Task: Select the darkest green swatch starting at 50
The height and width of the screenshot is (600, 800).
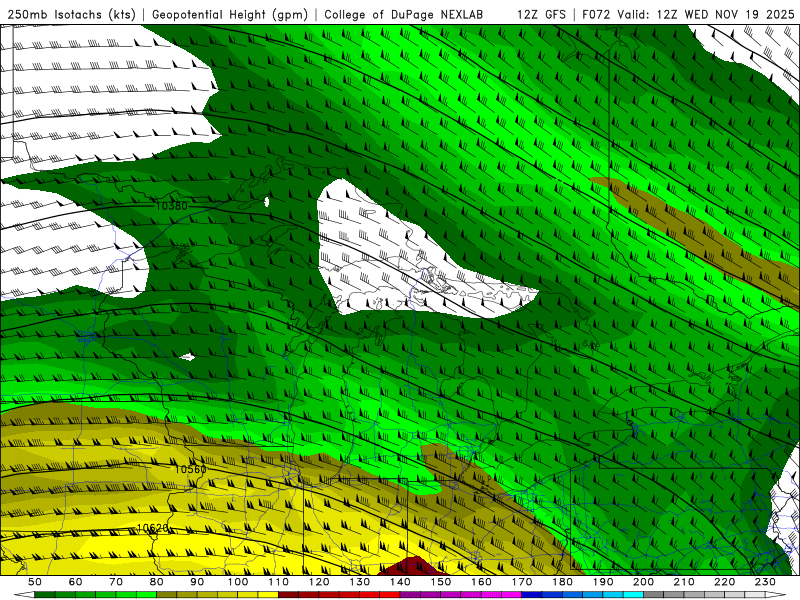Action: coord(44,595)
